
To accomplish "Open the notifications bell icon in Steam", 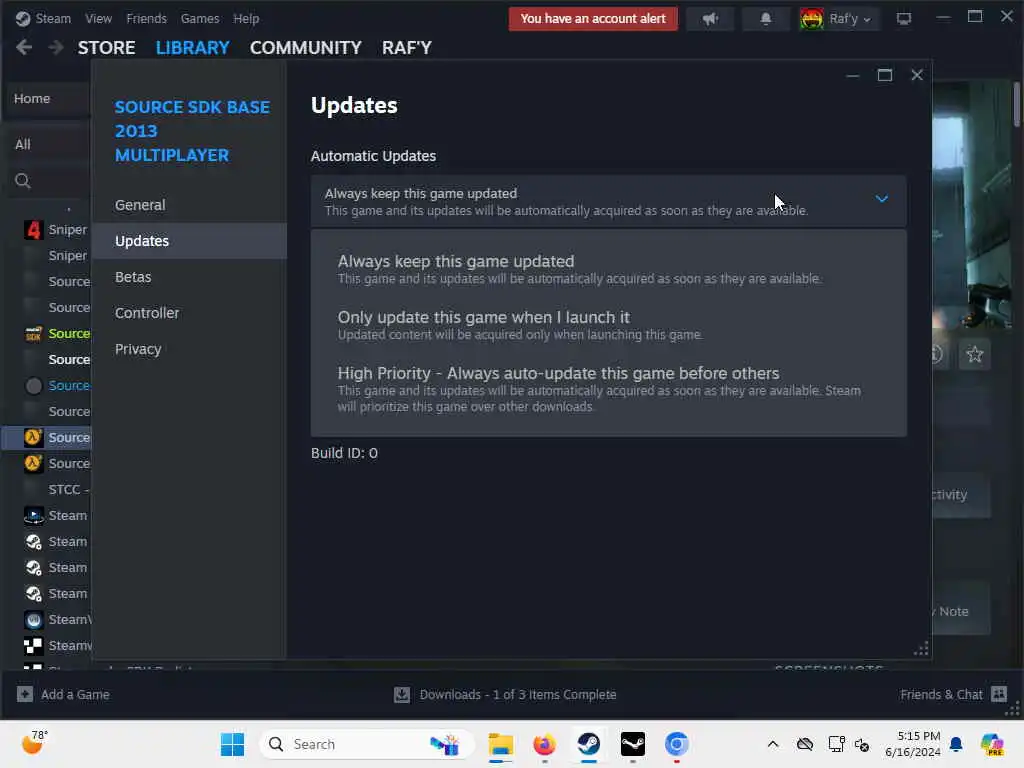I will (x=765, y=19).
